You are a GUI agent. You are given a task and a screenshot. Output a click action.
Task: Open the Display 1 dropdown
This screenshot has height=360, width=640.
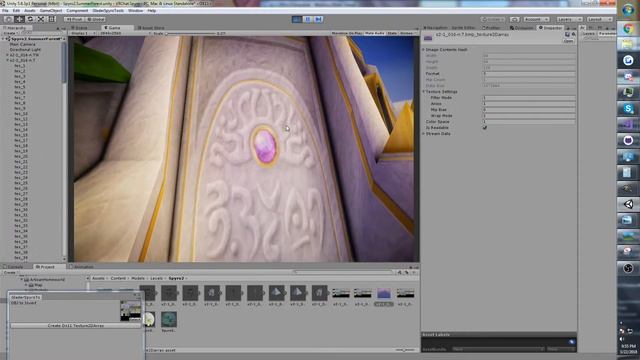pos(82,33)
